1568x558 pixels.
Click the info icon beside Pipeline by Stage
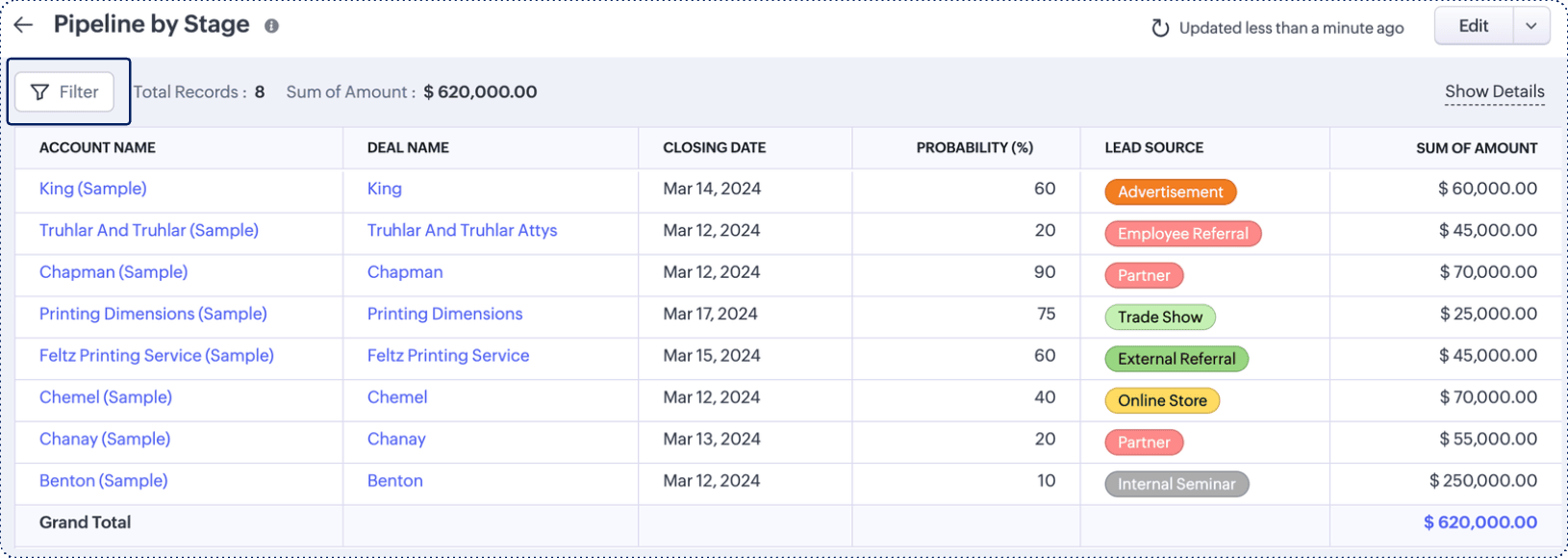(272, 27)
